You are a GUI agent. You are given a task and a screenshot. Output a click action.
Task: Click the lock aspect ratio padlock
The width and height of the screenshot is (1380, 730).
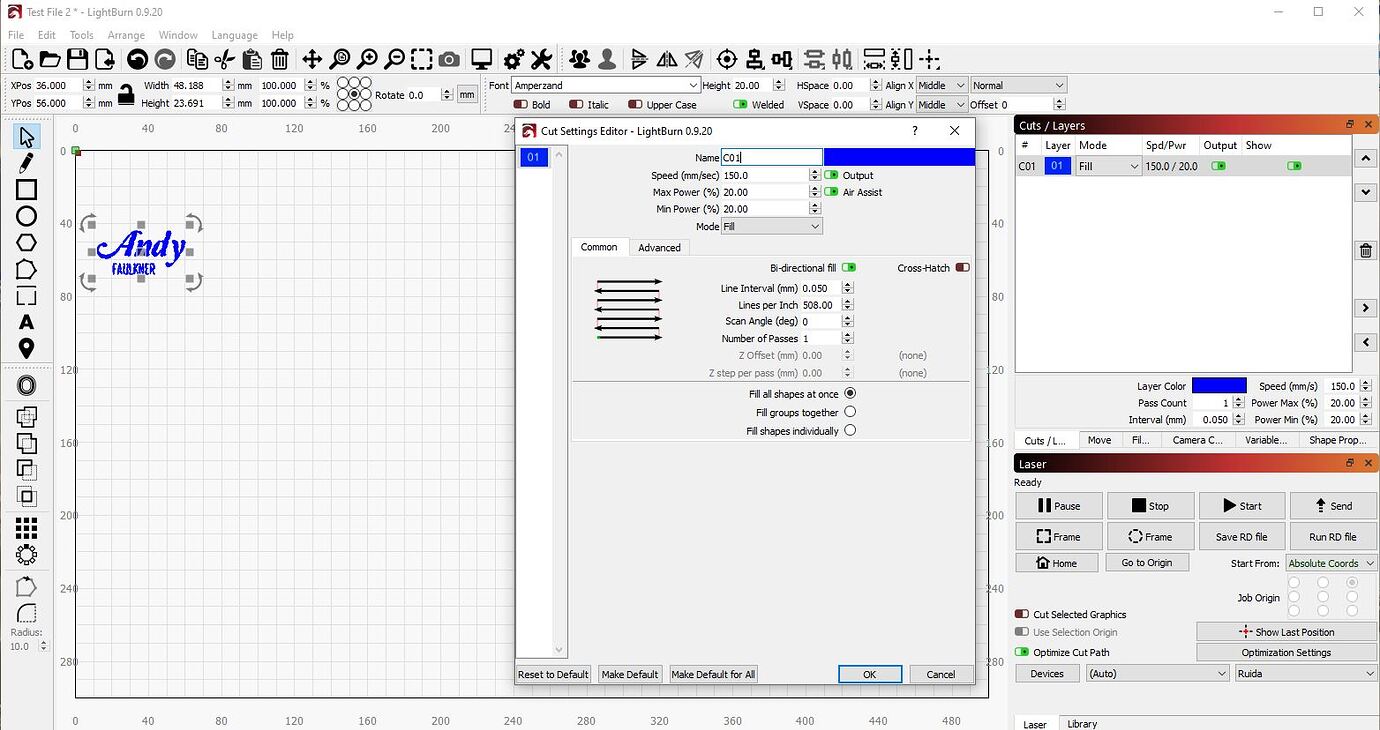tap(126, 94)
